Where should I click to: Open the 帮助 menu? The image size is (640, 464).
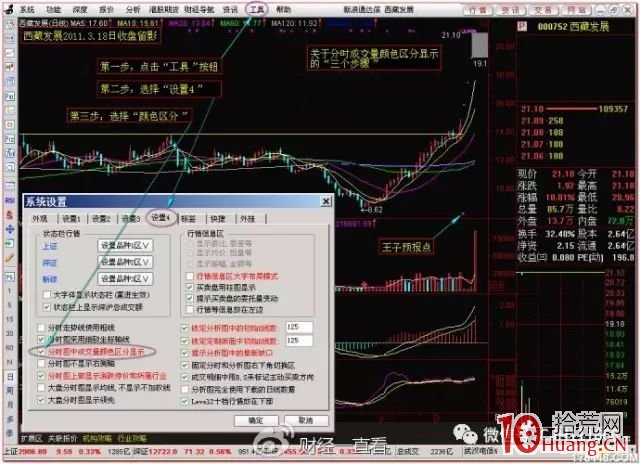click(x=283, y=9)
